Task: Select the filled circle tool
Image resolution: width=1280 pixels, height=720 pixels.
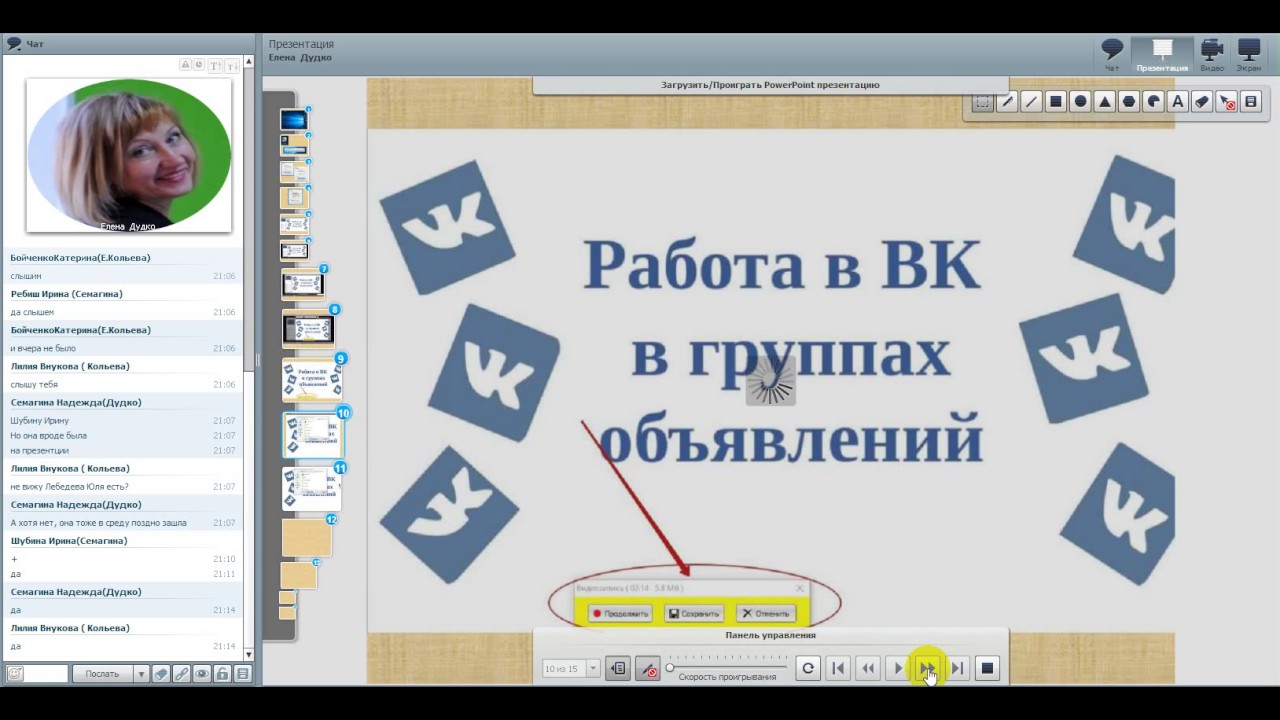Action: tap(1080, 102)
